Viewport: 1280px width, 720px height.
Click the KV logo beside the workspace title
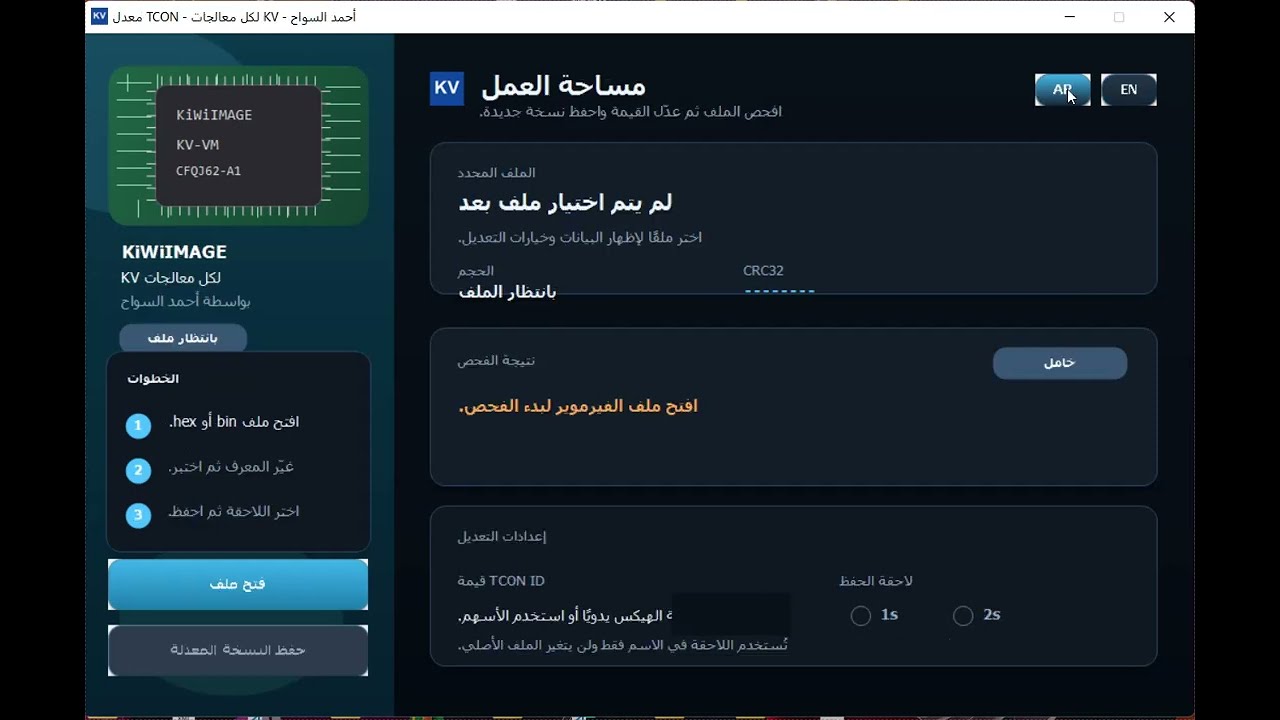coord(447,88)
